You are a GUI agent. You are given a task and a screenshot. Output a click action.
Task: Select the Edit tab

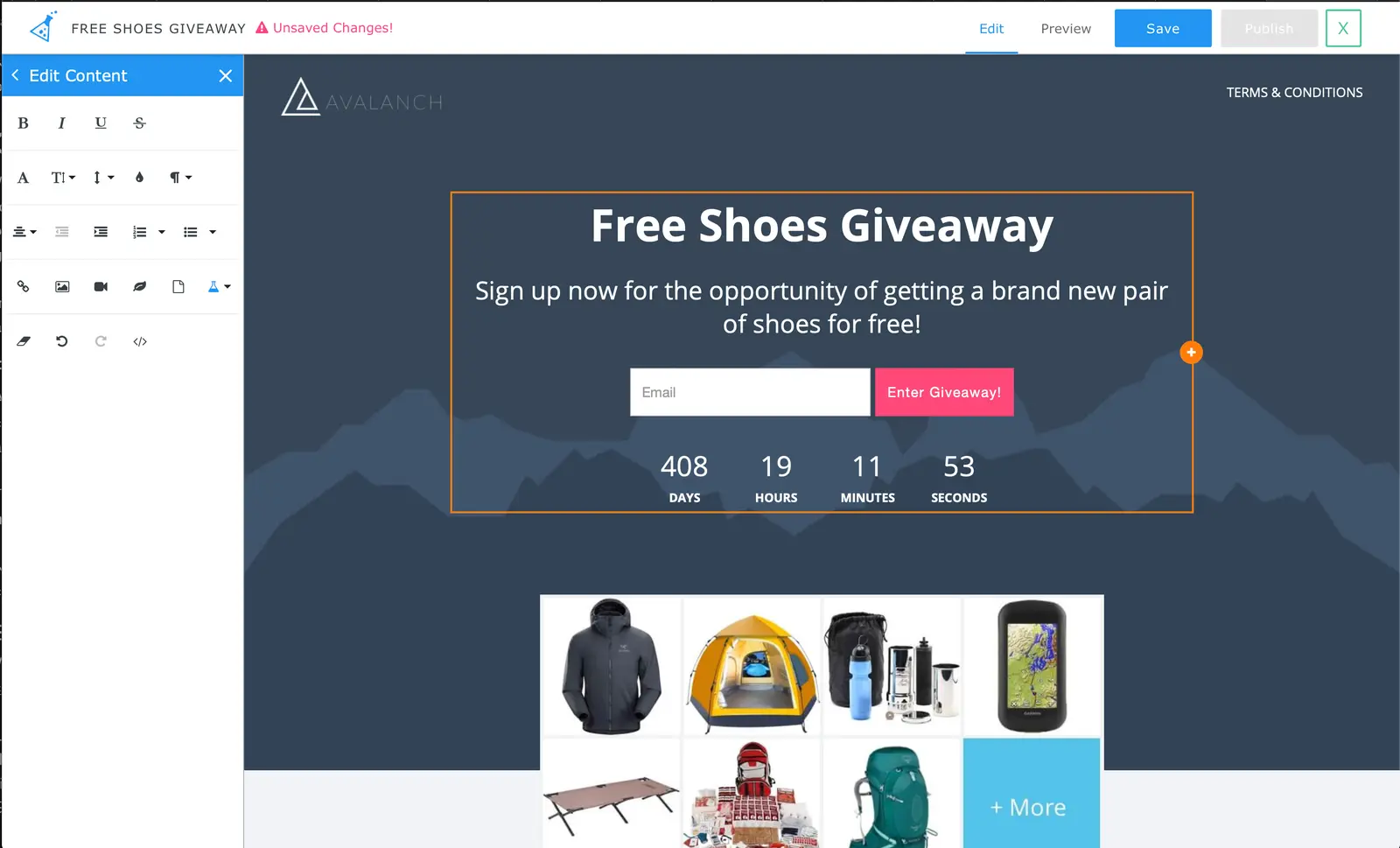991,29
